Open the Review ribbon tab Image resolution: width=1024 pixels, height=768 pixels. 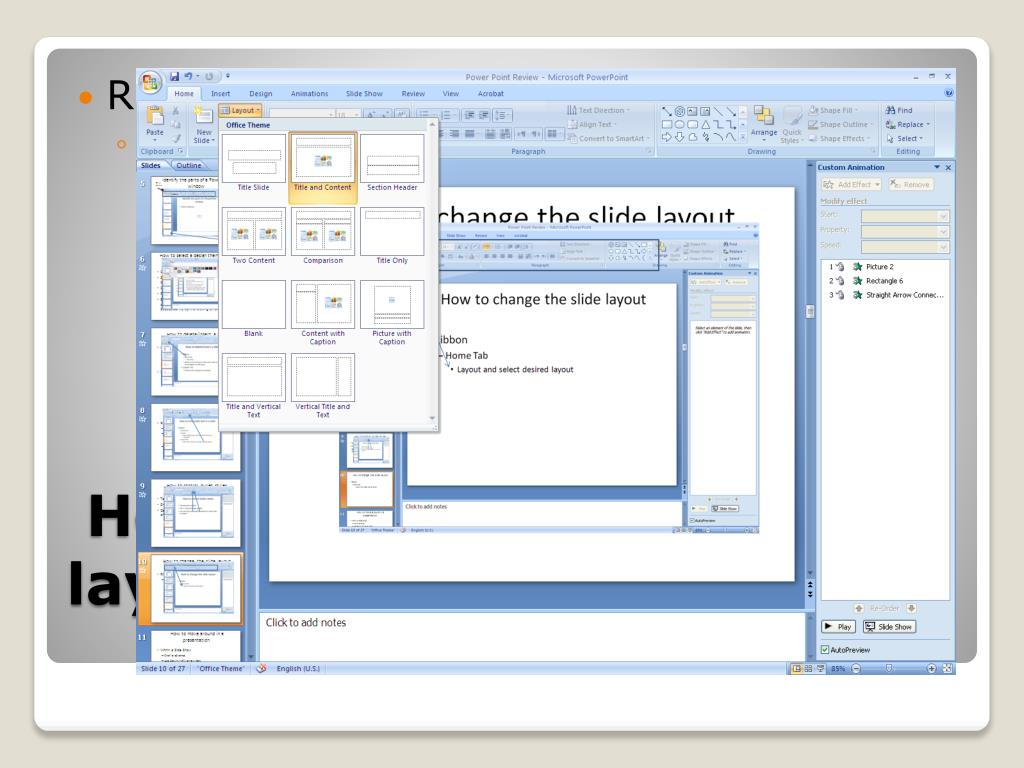(413, 93)
